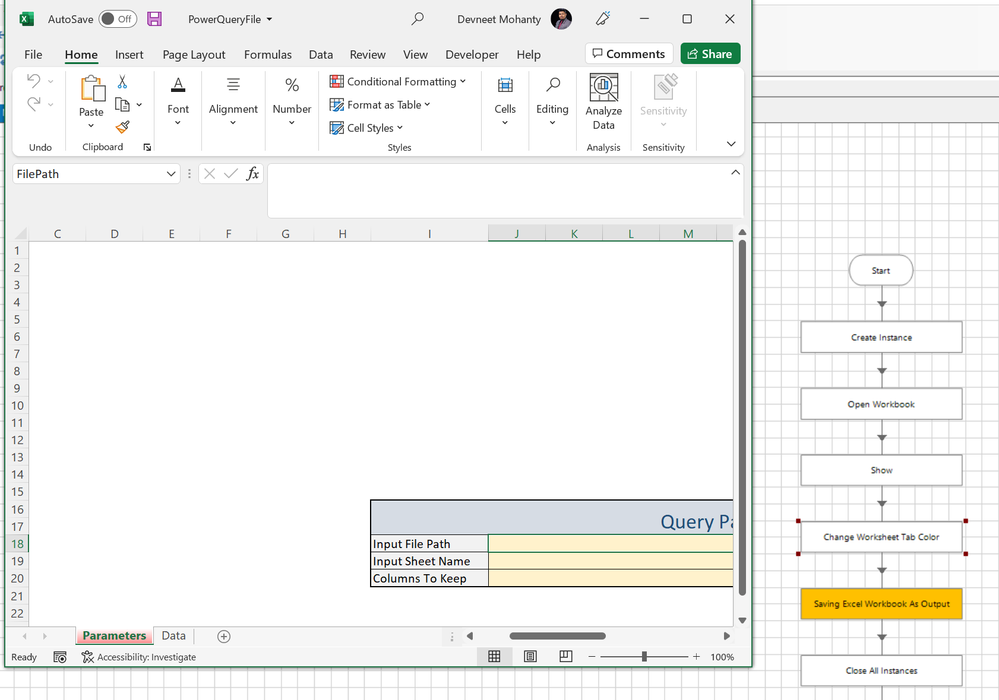The height and width of the screenshot is (700, 999).
Task: Select Normal view button in status bar
Action: 494,657
